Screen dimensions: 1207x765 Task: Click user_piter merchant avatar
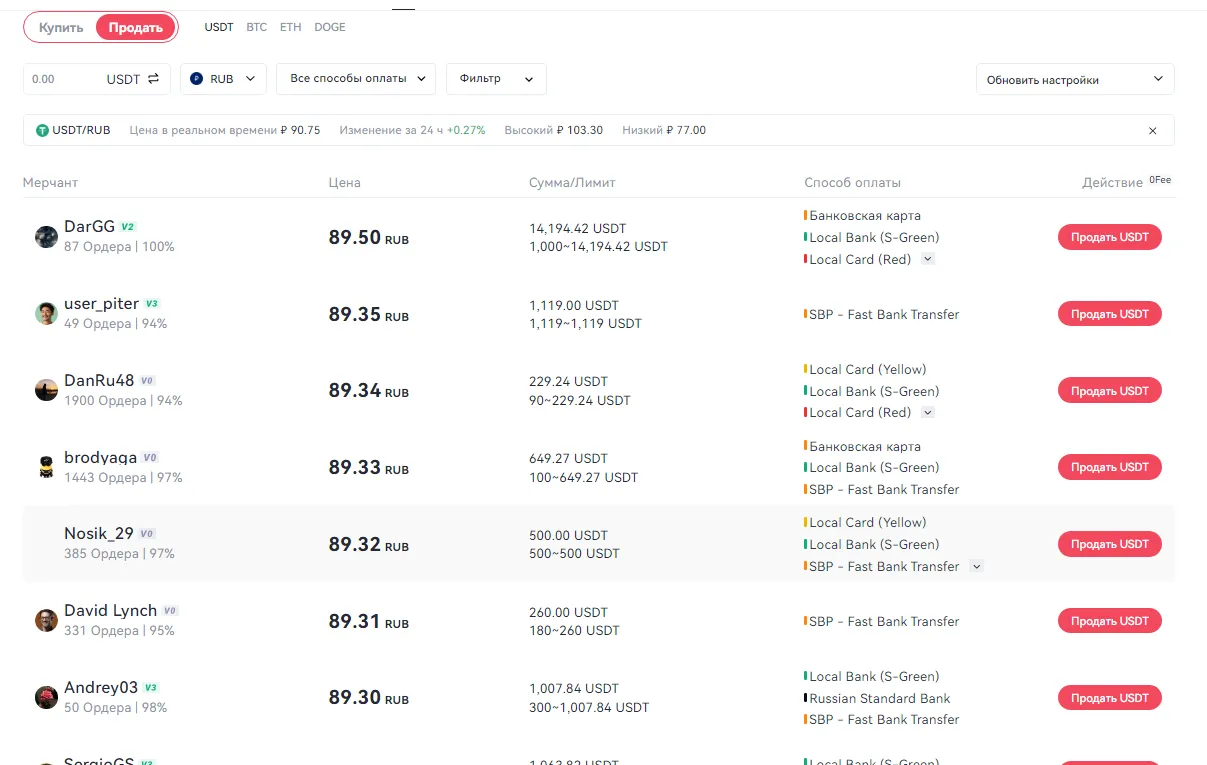tap(46, 314)
